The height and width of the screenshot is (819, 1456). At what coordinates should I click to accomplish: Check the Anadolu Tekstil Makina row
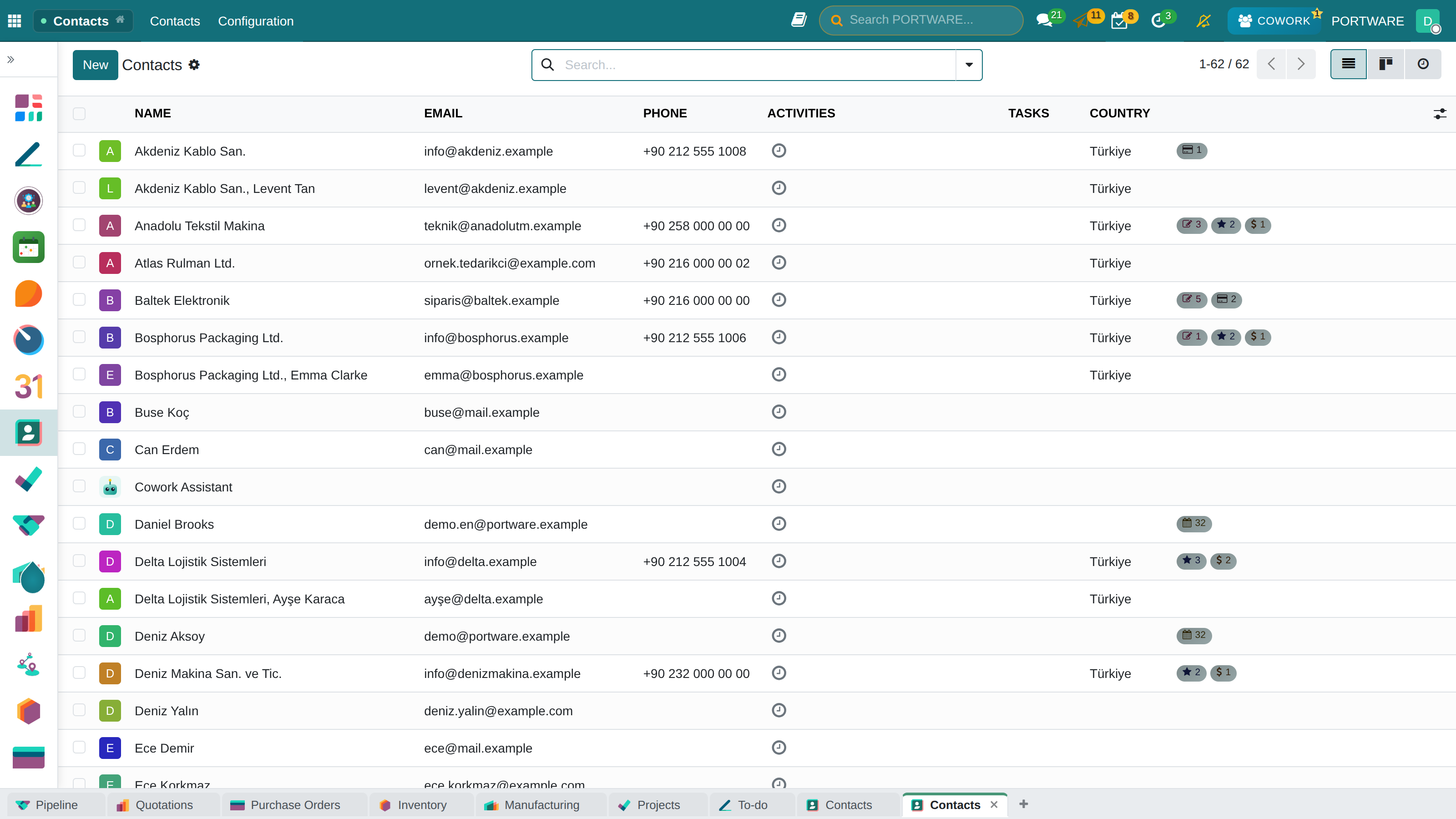79,225
